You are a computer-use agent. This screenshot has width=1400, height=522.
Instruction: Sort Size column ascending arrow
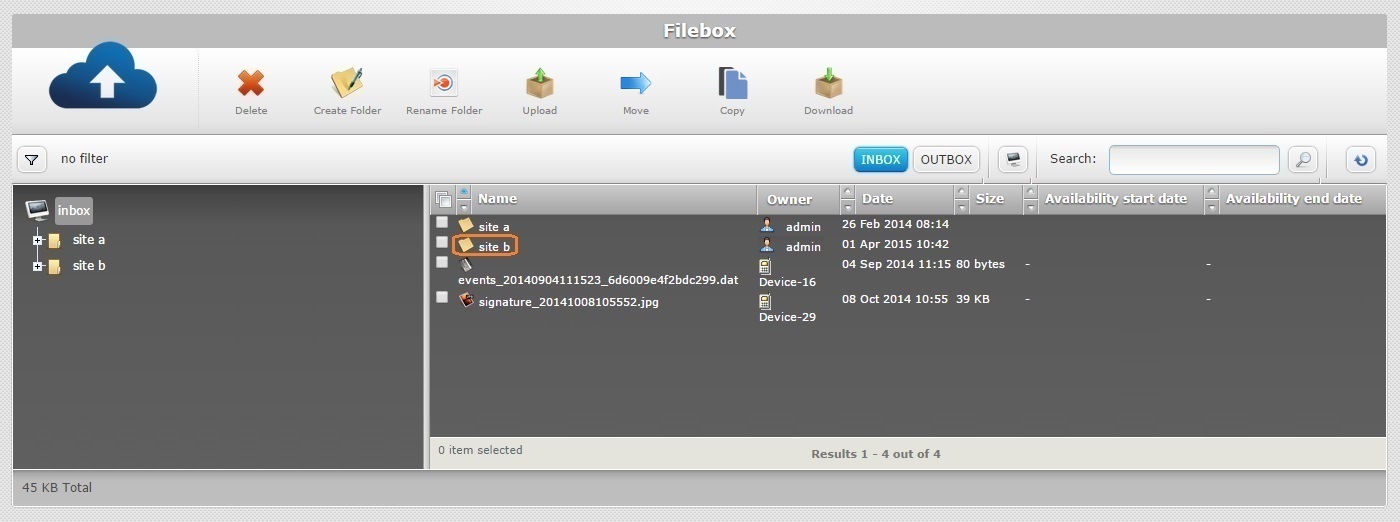pos(962,192)
